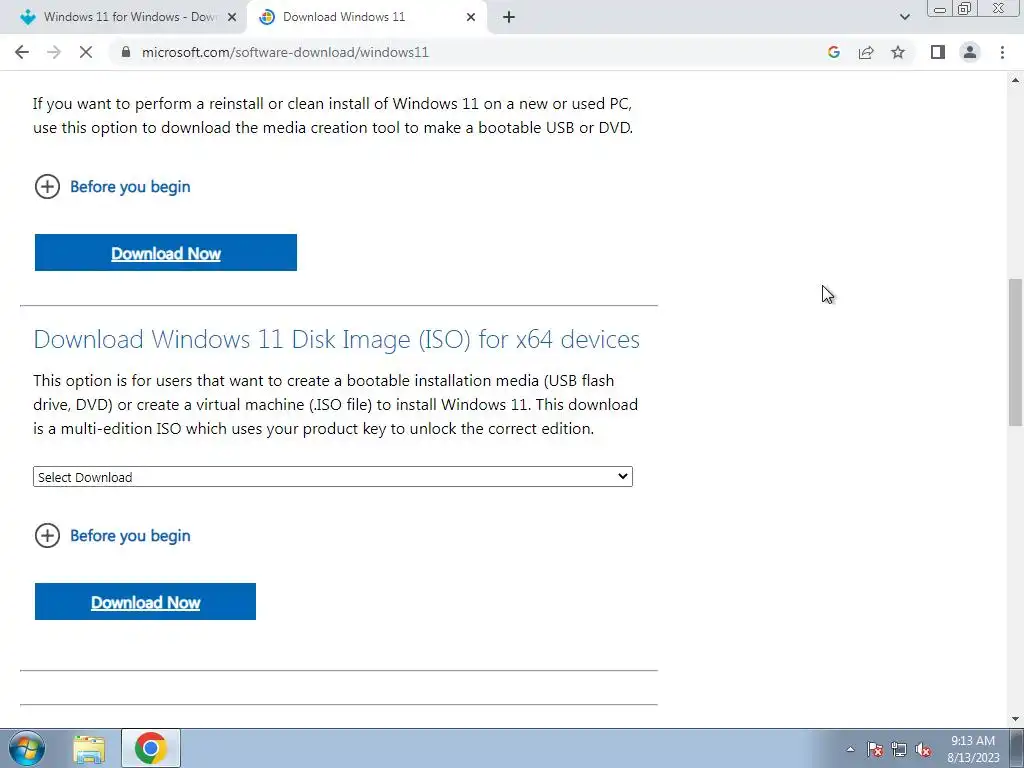Open the Action Center flag icon
Viewport: 1024px width, 768px height.
tap(875, 749)
